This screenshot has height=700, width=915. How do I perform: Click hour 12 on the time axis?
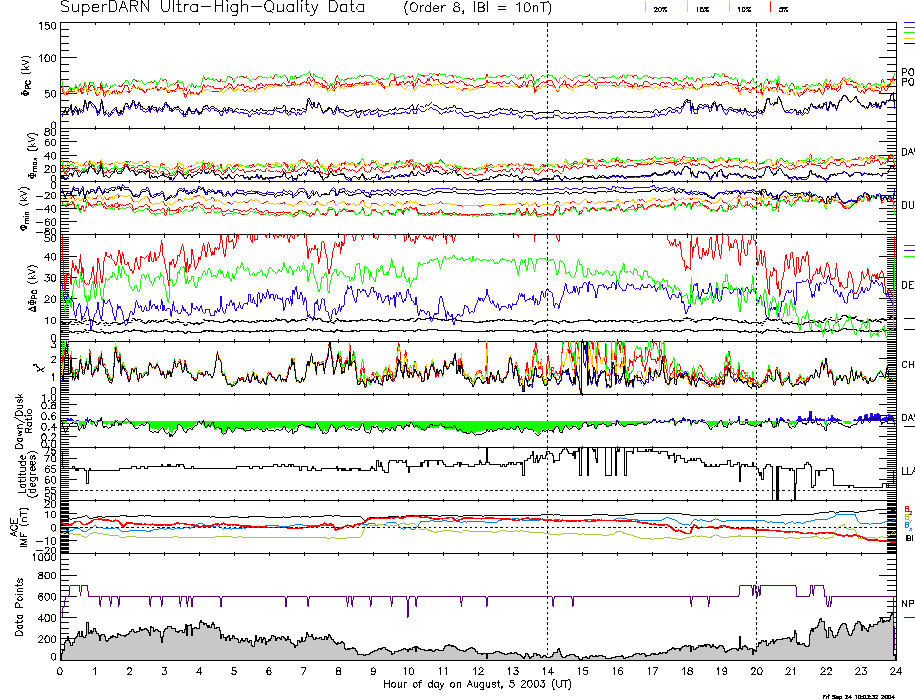pos(477,671)
